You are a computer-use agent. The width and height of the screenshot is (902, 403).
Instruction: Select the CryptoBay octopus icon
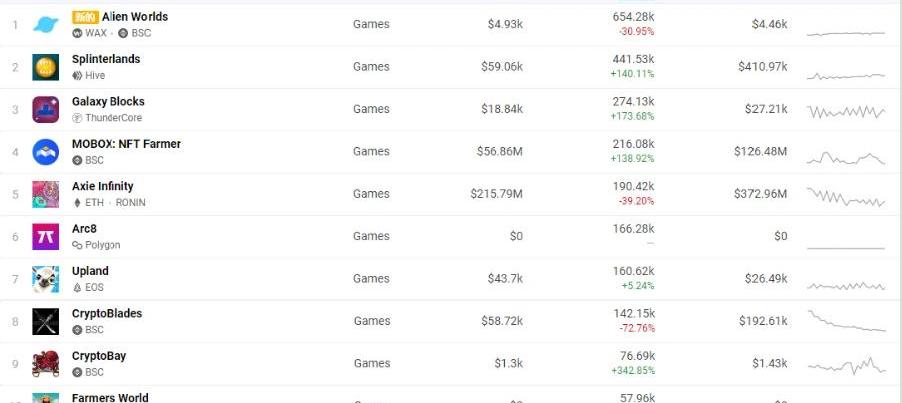(x=45, y=364)
